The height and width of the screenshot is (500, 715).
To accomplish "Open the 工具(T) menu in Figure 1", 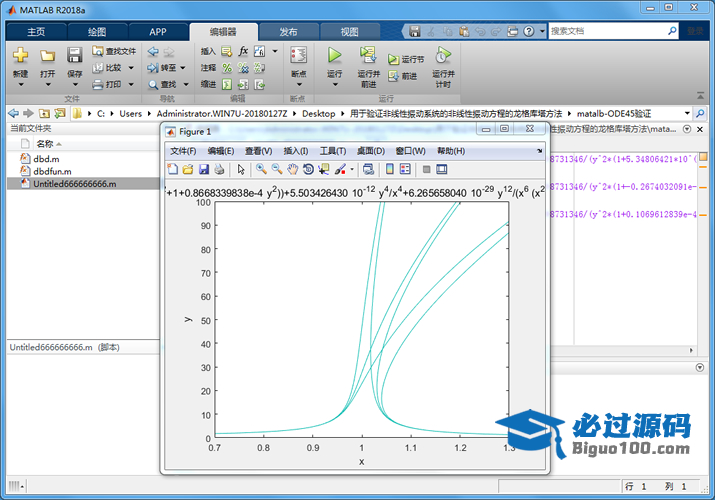I will pos(333,151).
